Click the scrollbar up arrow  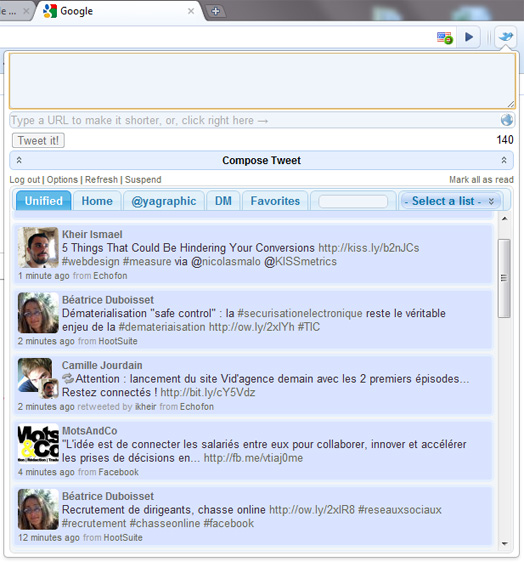(x=504, y=219)
